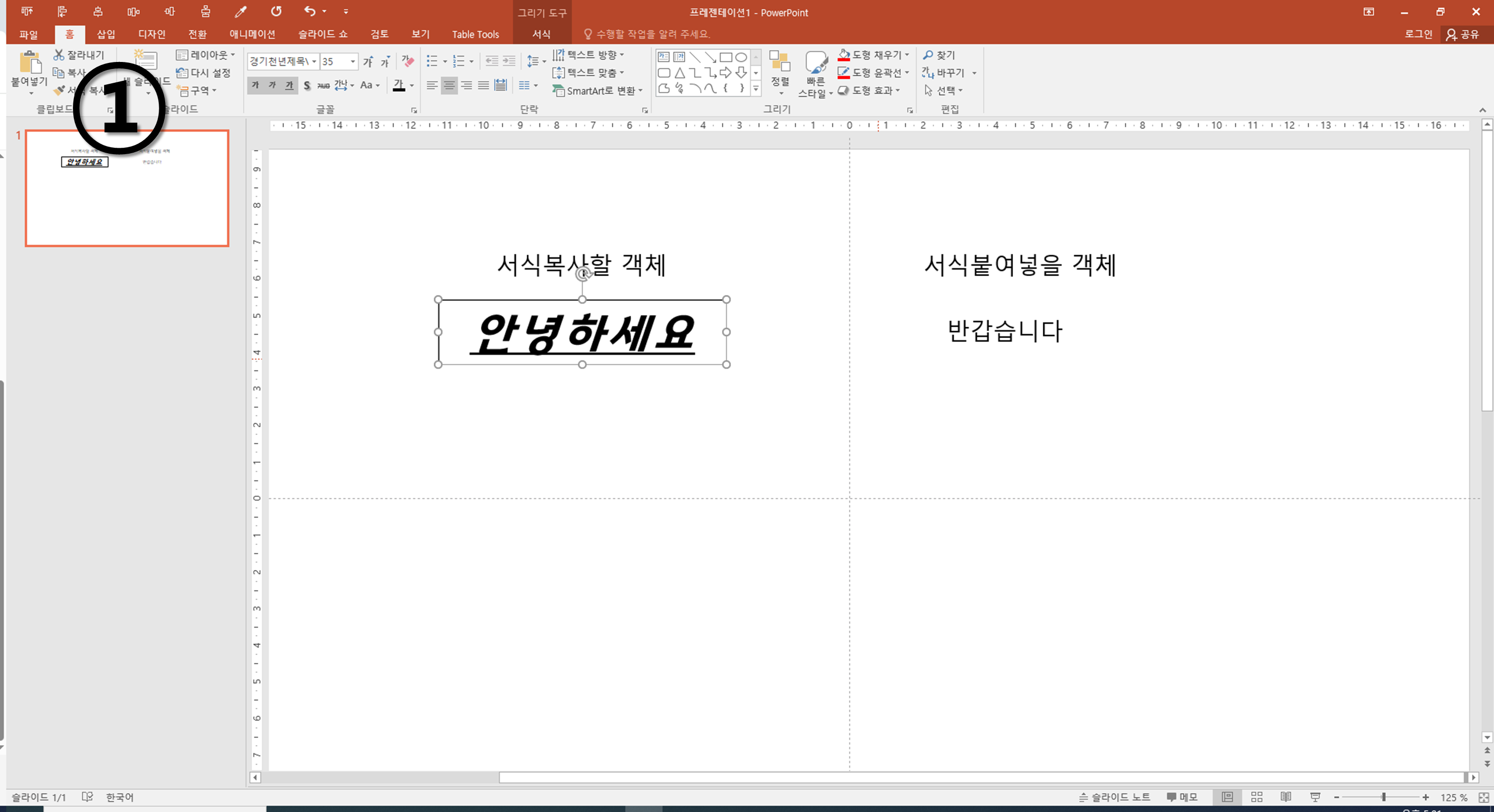Increase font size with larger 가 icon
This screenshot has width=1494, height=812.
click(368, 61)
